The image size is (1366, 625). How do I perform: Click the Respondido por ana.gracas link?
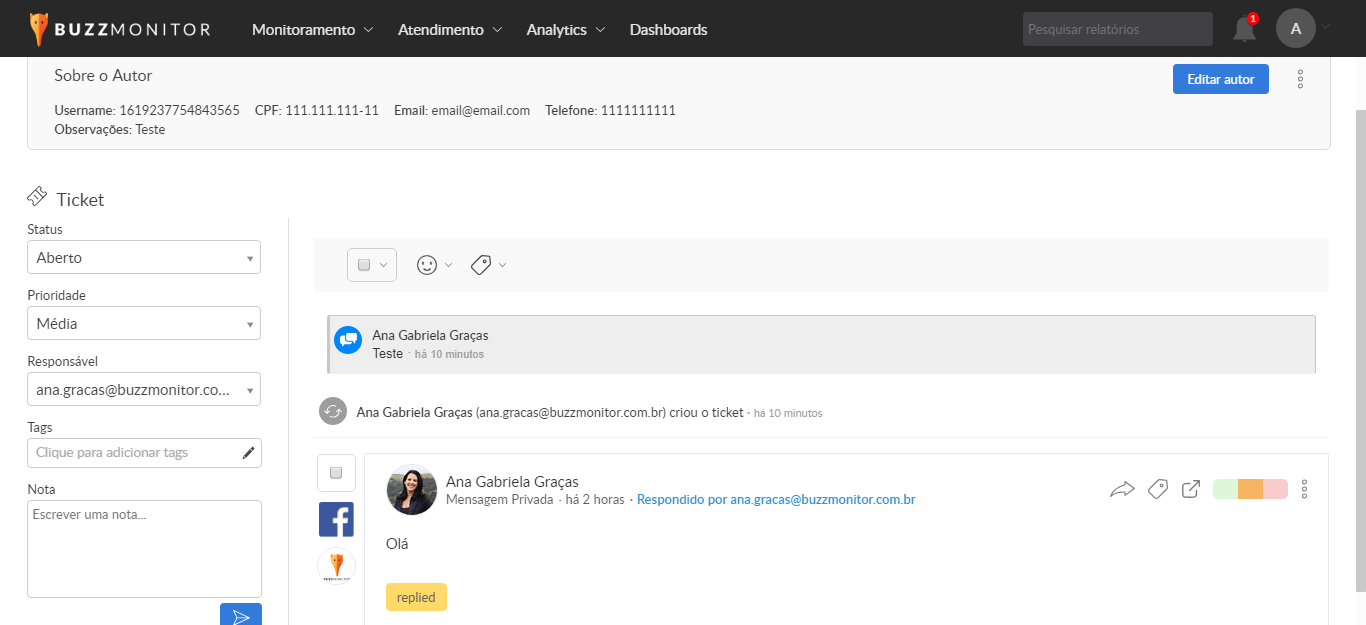[x=776, y=499]
